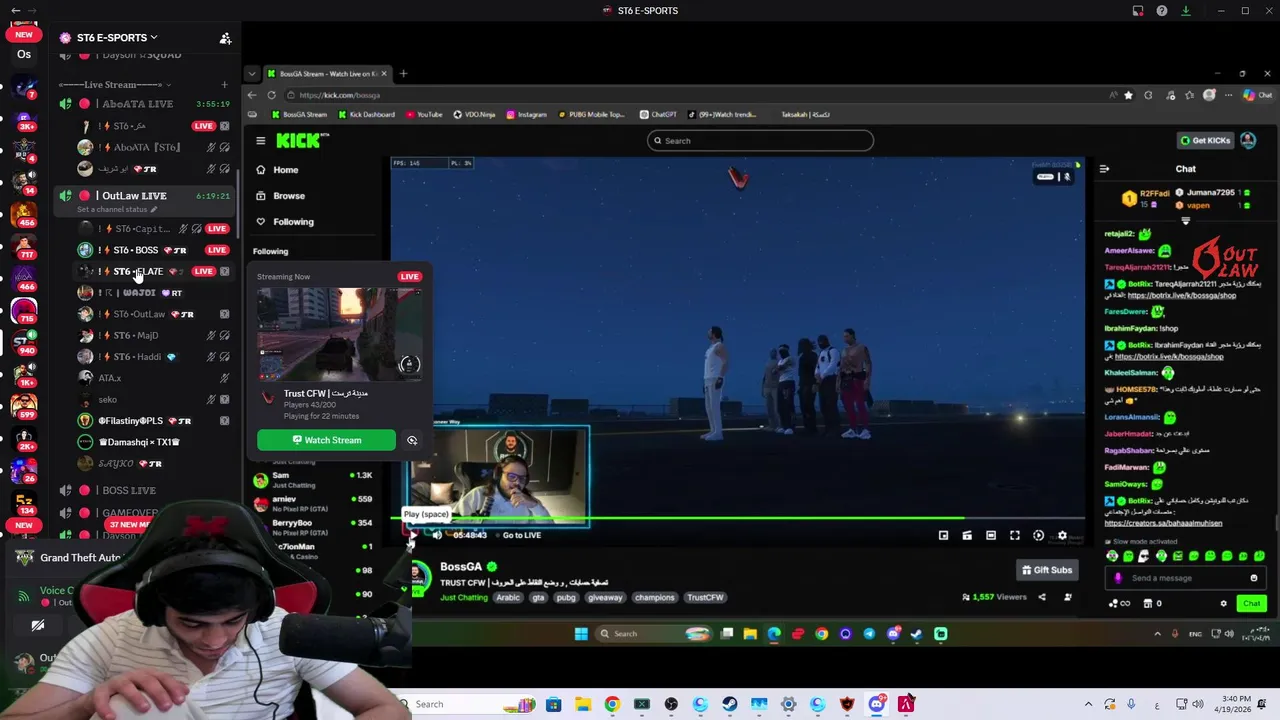This screenshot has height=720, width=1280.
Task: Click Go to LIVE in player
Action: tap(521, 535)
